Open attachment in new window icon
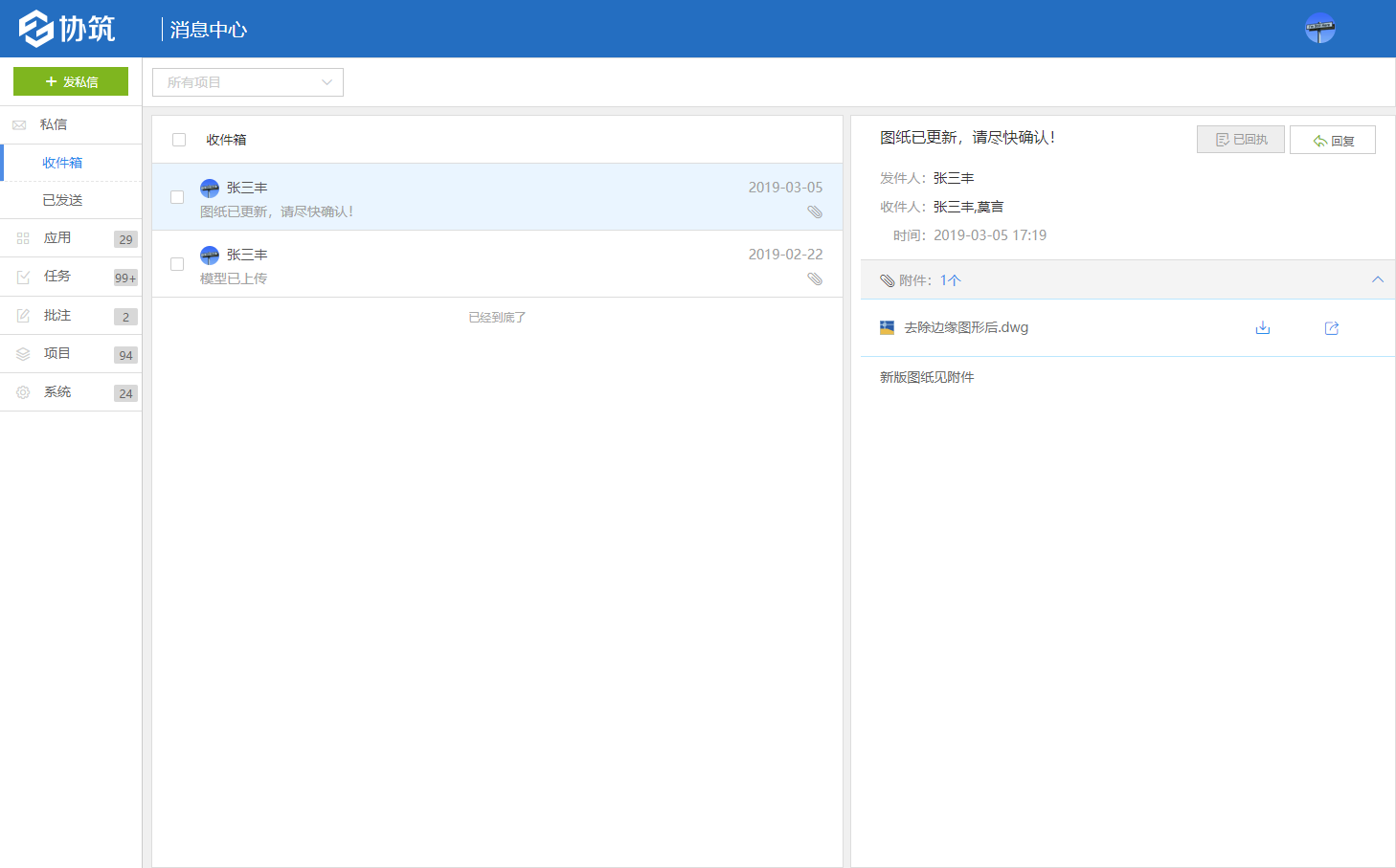Image resolution: width=1396 pixels, height=868 pixels. click(1331, 328)
